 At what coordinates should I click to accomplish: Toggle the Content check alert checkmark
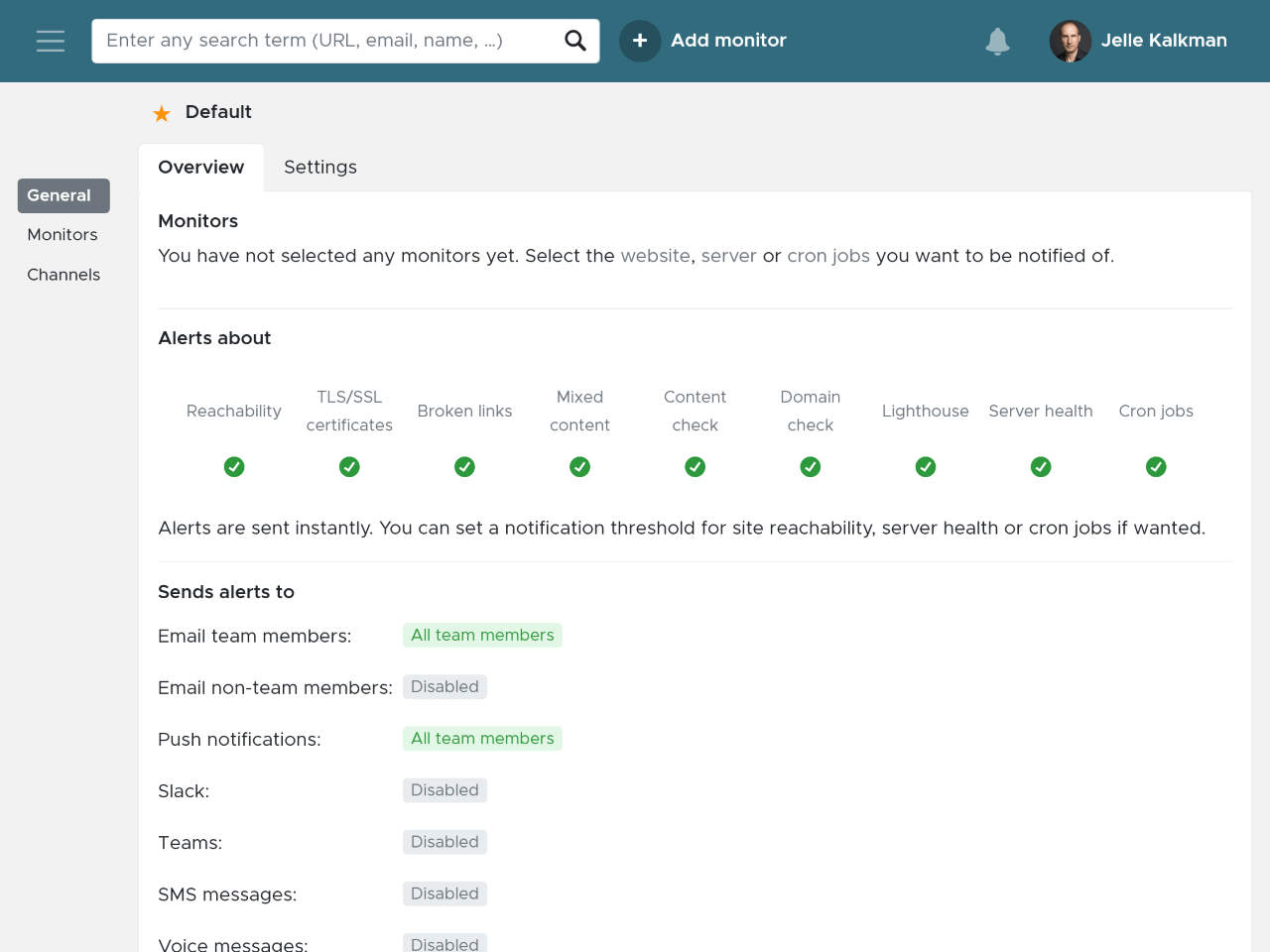pos(695,466)
